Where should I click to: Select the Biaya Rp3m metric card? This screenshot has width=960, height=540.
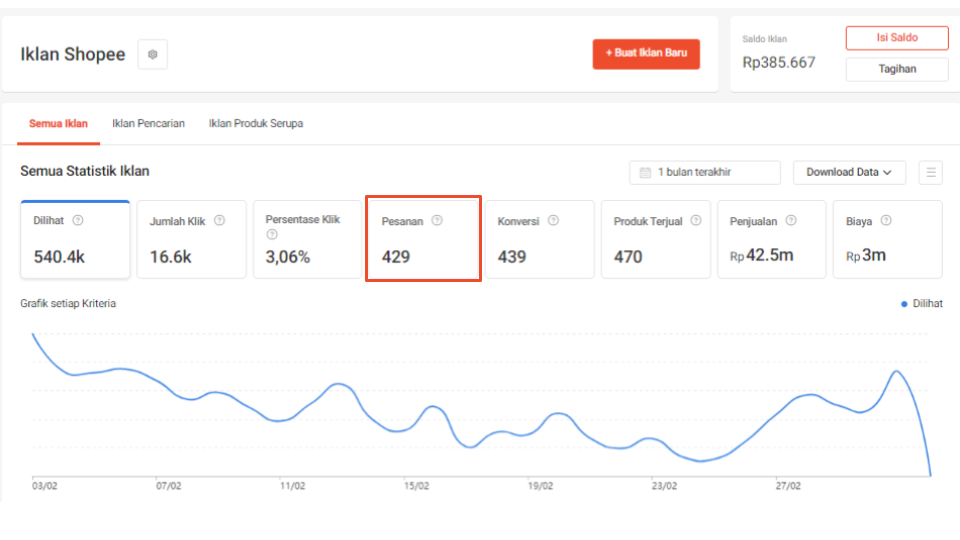888,239
